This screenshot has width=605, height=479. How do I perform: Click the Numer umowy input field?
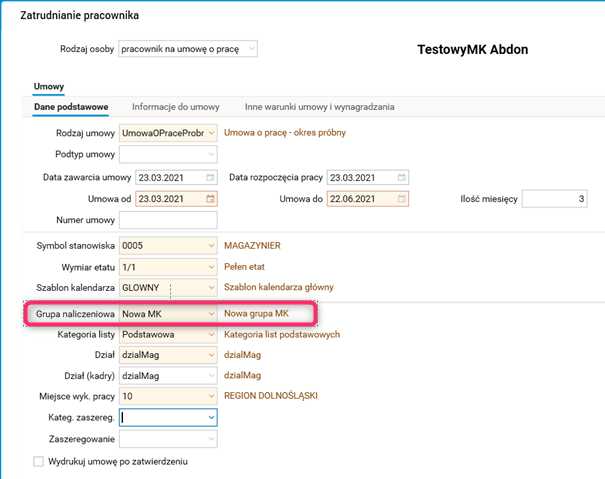tap(168, 220)
